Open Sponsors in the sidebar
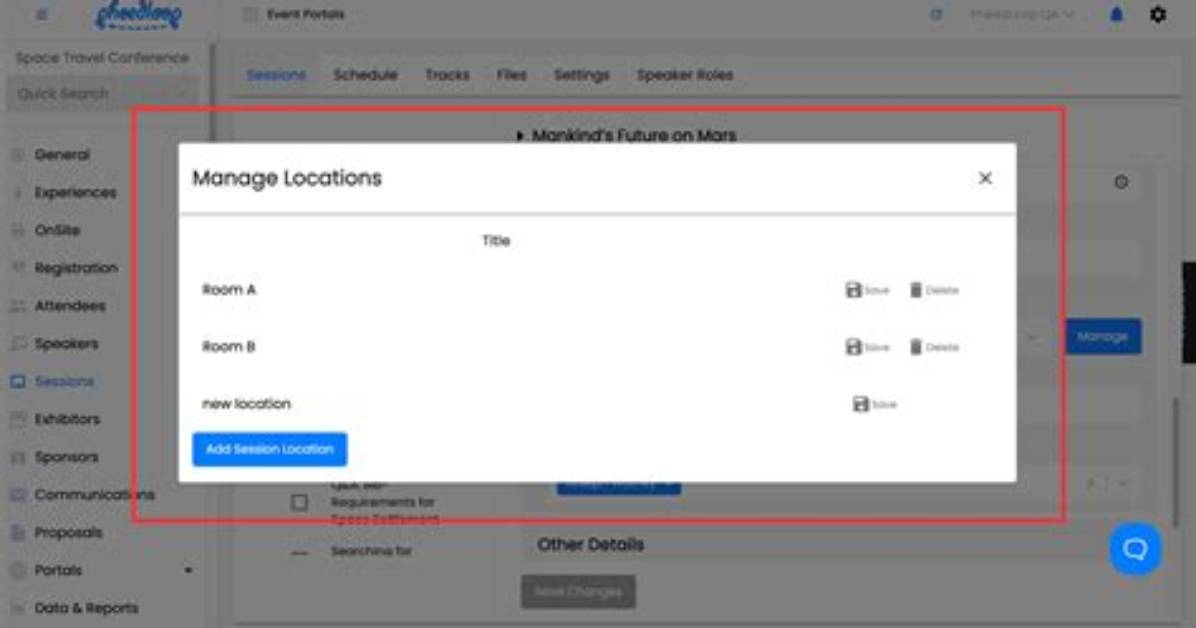This screenshot has width=1196, height=628. coord(66,457)
